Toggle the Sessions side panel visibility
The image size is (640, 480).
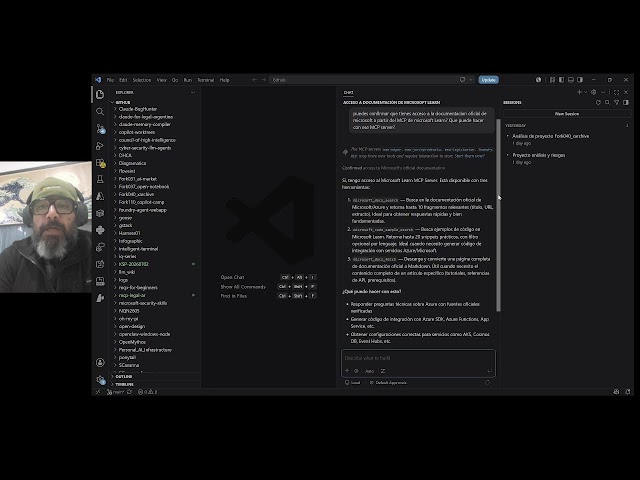[626, 102]
